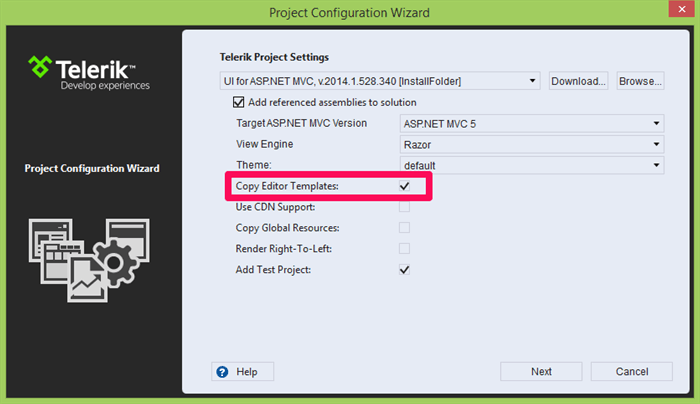The height and width of the screenshot is (404, 700).
Task: Open the Target ASP.NET MVC Version dropdown
Action: [532, 123]
